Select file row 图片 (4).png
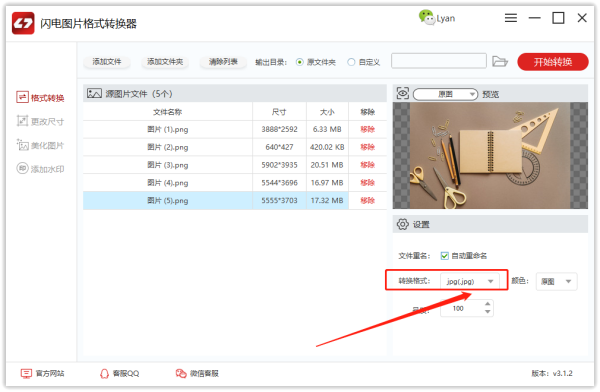Viewport: 600px width, 392px height. [235, 183]
